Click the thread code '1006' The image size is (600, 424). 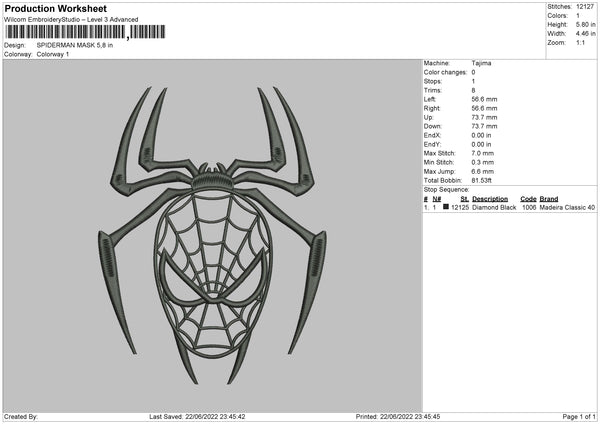click(529, 207)
